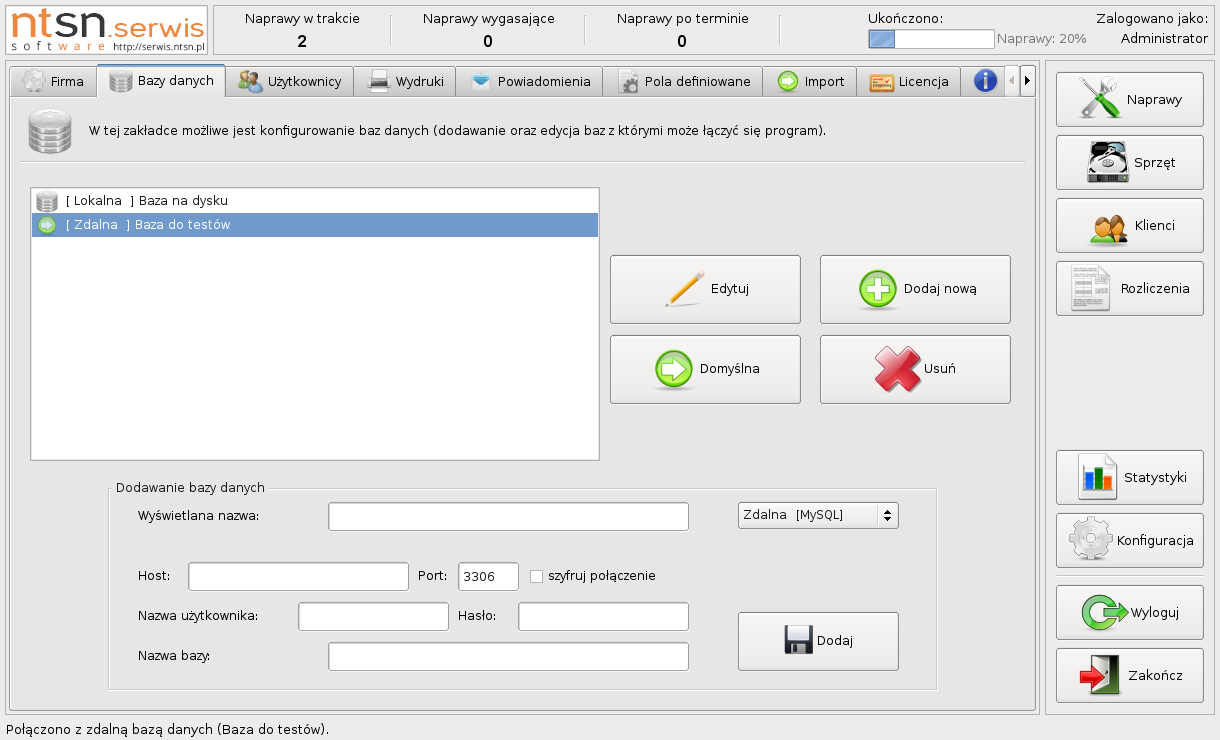The height and width of the screenshot is (740, 1220).
Task: Switch to the Użytkownicy tab
Action: point(291,81)
